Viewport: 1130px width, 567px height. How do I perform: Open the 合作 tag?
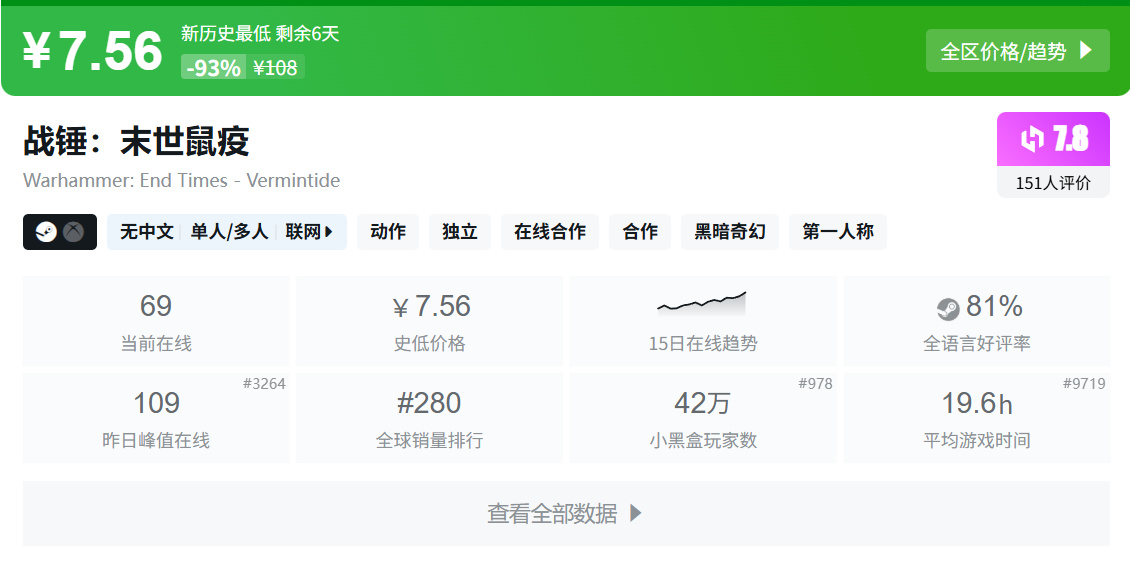pyautogui.click(x=640, y=232)
